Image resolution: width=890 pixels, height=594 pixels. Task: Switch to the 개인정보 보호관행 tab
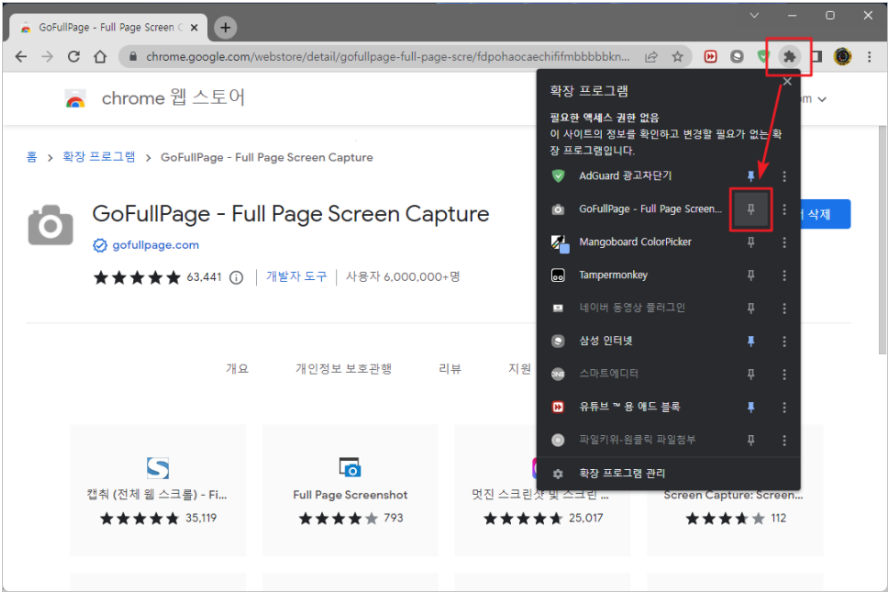pyautogui.click(x=343, y=369)
